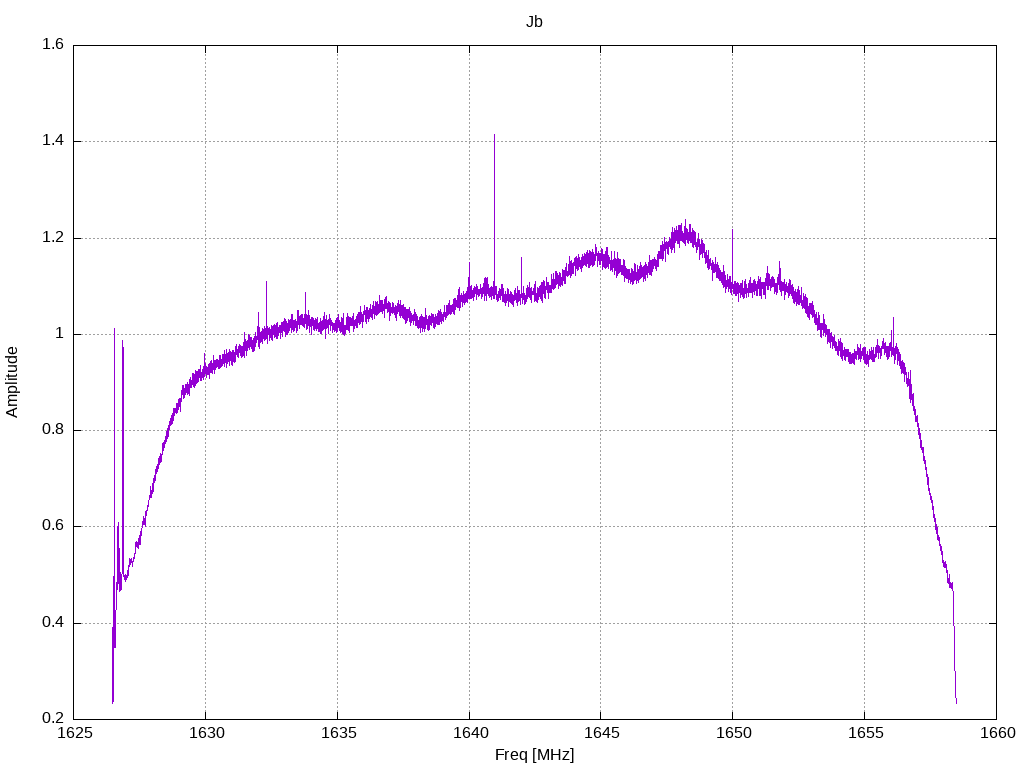Click the tallest spike peak near 1641 MHz
1024x768 pixels.
point(494,136)
